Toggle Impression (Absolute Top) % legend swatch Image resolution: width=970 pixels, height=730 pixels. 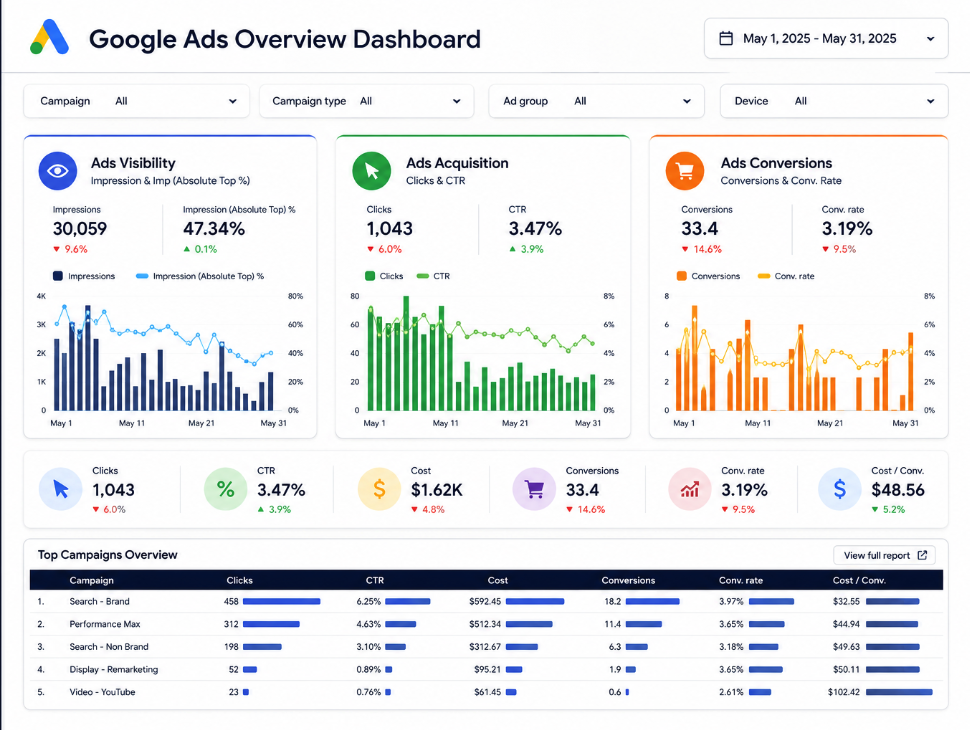tap(142, 276)
